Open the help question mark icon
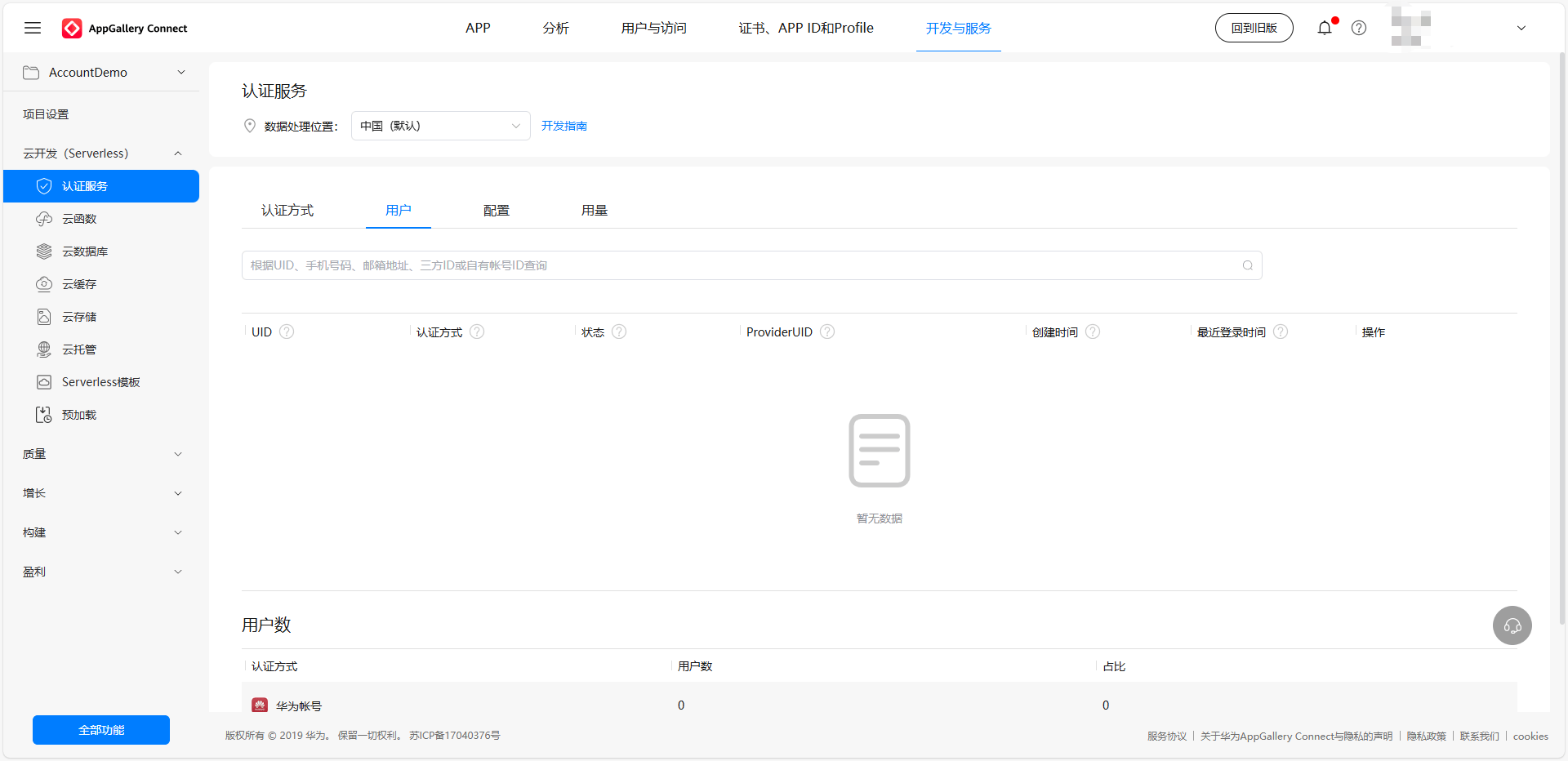 (1359, 28)
